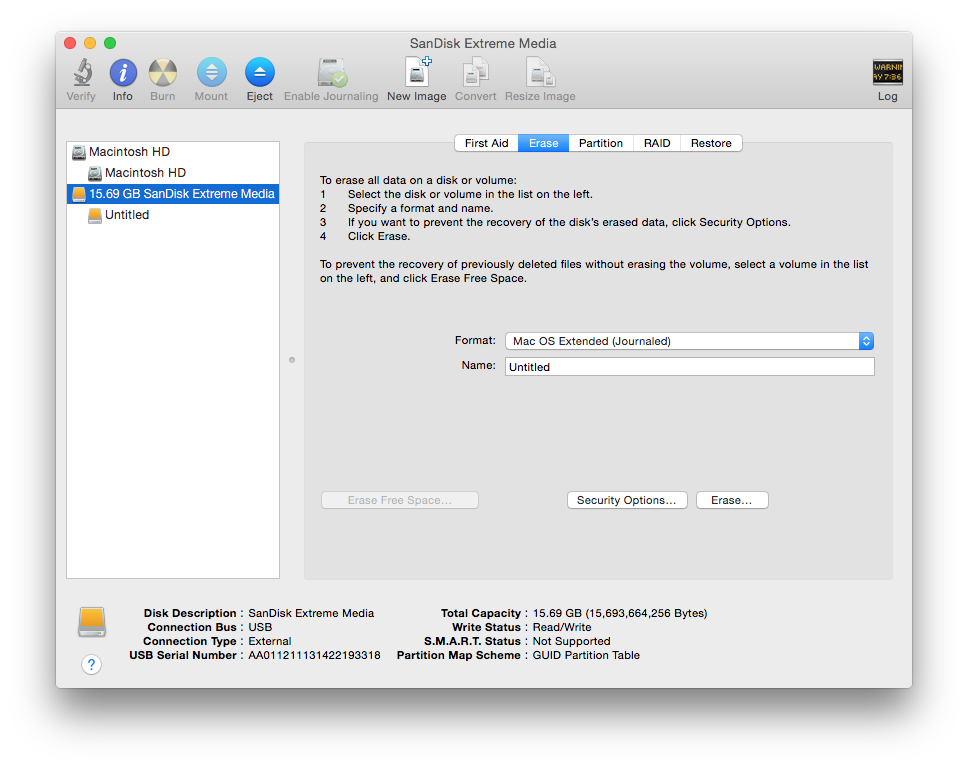This screenshot has width=968, height=768.
Task: Select the Macintosh HD parent disk
Action: pos(173,152)
